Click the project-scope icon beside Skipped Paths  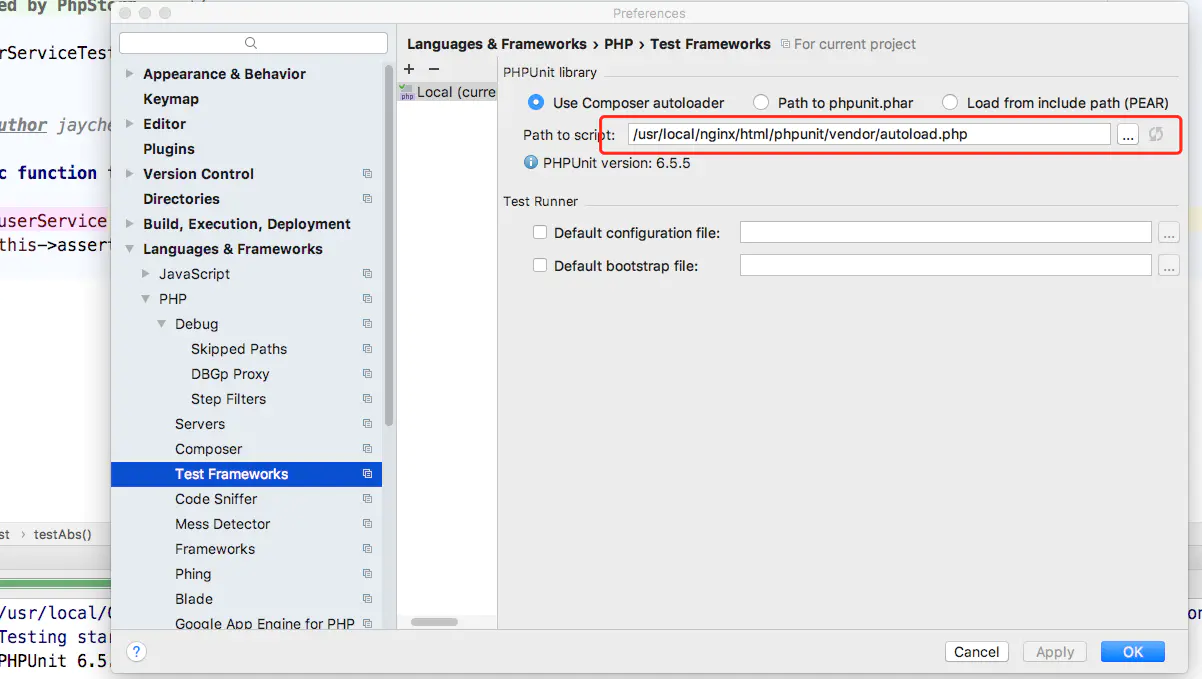[367, 349]
